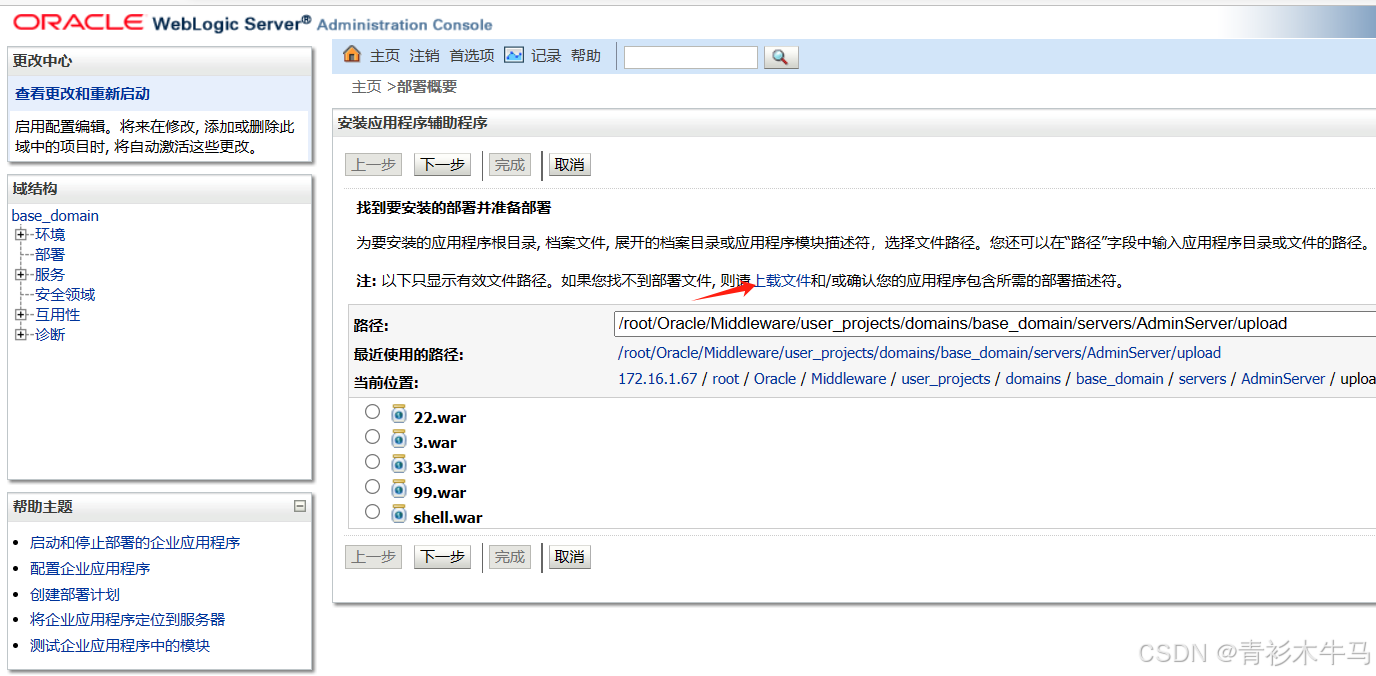The height and width of the screenshot is (676, 1376).
Task: Collapse the 帮助主题 panel with minus icon
Action: coord(300,506)
